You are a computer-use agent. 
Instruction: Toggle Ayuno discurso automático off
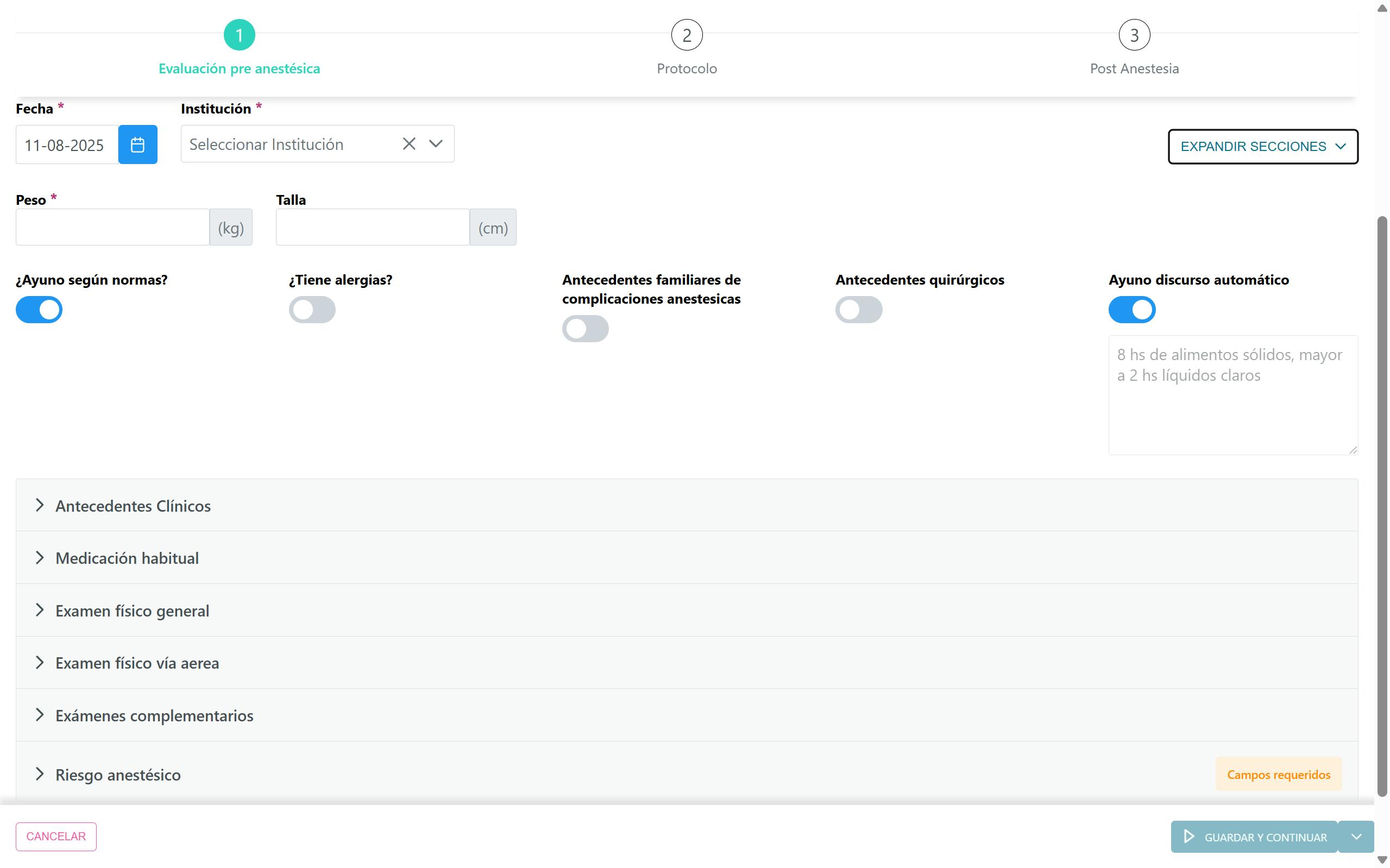coord(1132,310)
